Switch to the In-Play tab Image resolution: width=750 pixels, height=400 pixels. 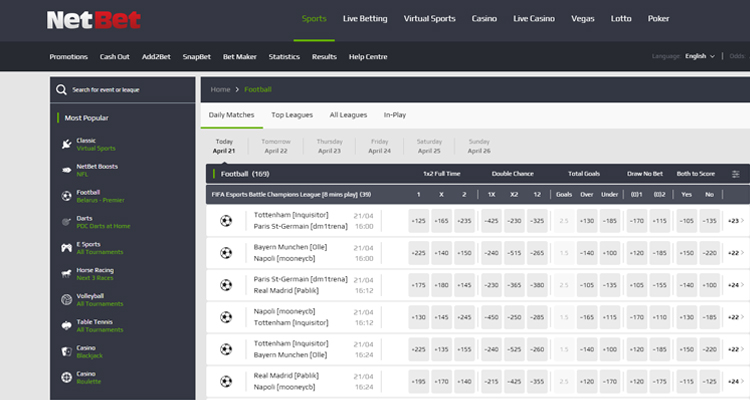tap(395, 115)
